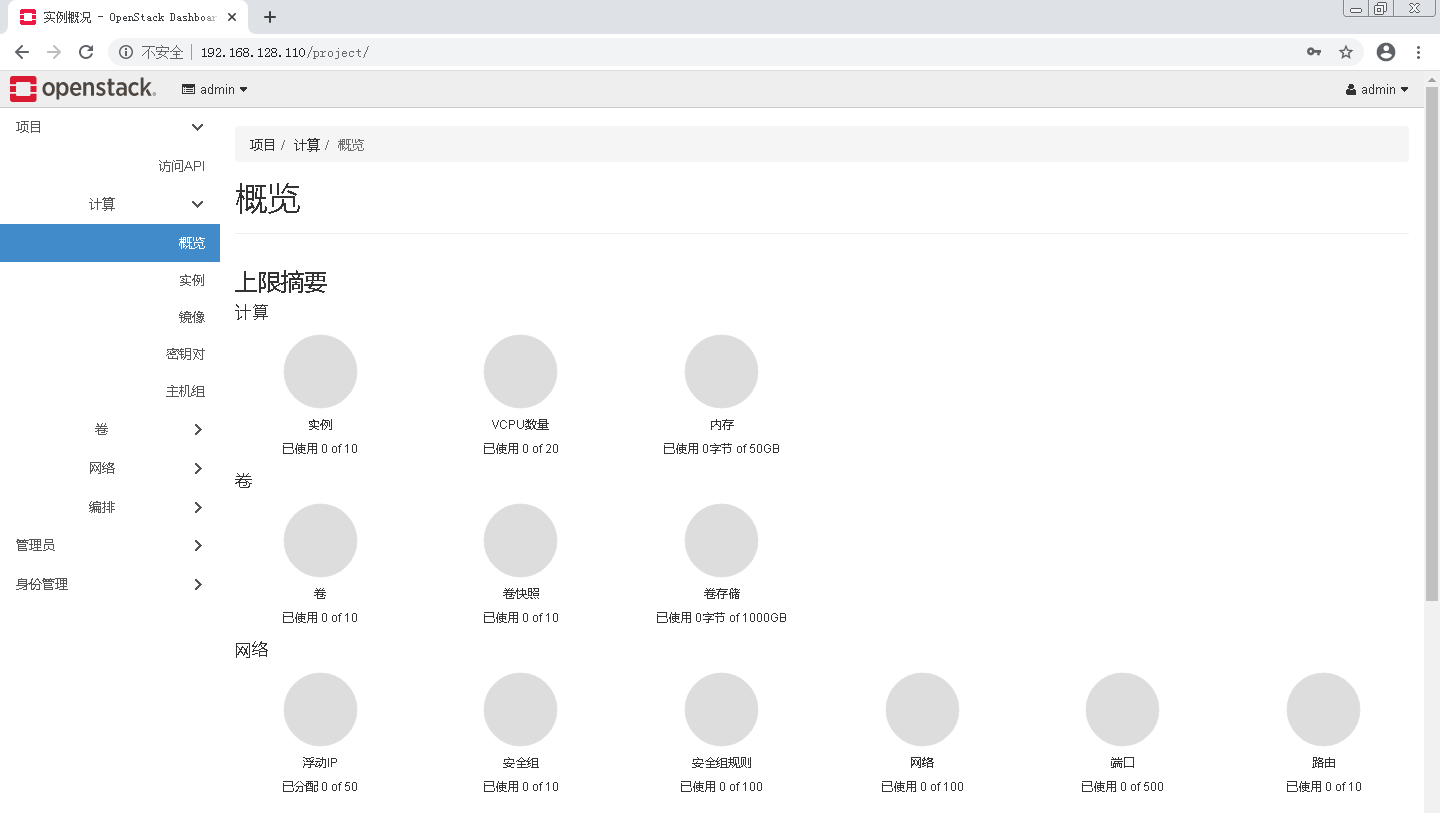This screenshot has width=1440, height=813.
Task: Click the VCPU数量 usage pie chart
Action: click(520, 371)
